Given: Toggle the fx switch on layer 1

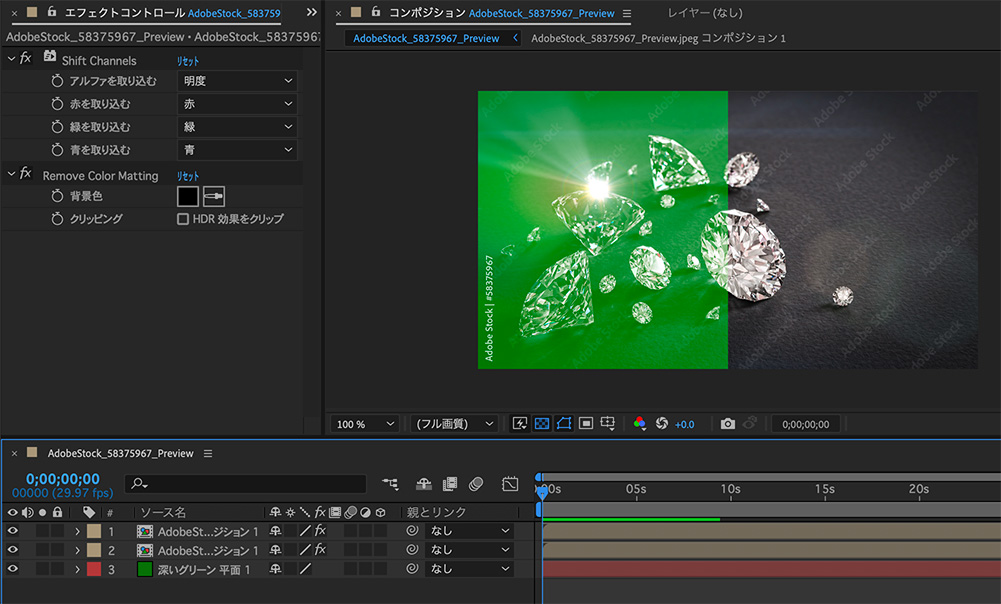Looking at the screenshot, I should (319, 530).
